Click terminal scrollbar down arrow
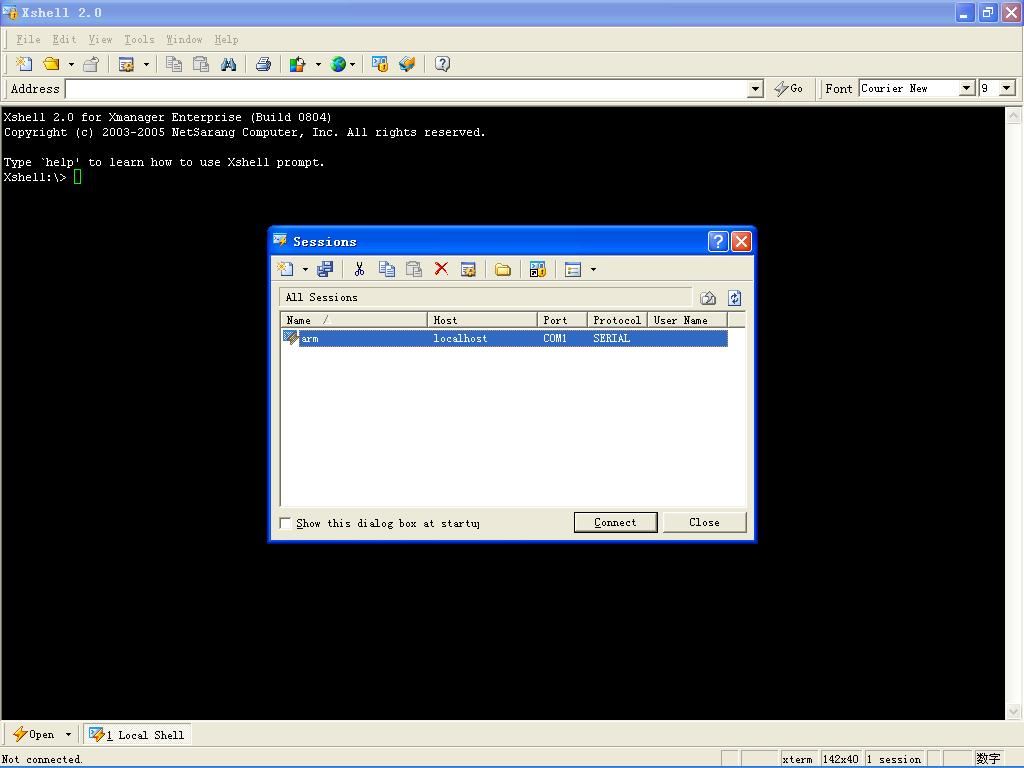Screen dimensions: 1024x768 [x=1014, y=711]
